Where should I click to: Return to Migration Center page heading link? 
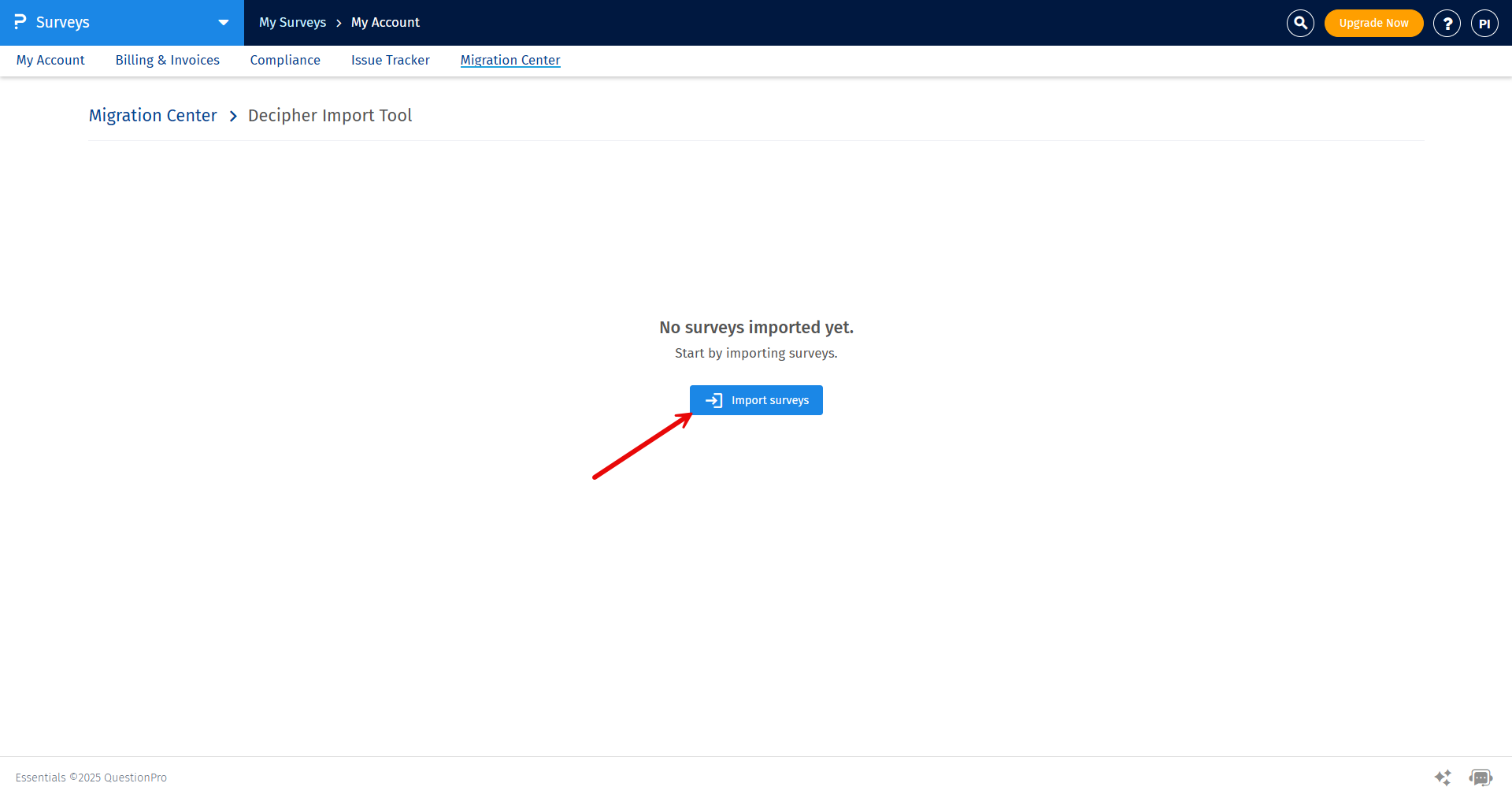coord(153,116)
